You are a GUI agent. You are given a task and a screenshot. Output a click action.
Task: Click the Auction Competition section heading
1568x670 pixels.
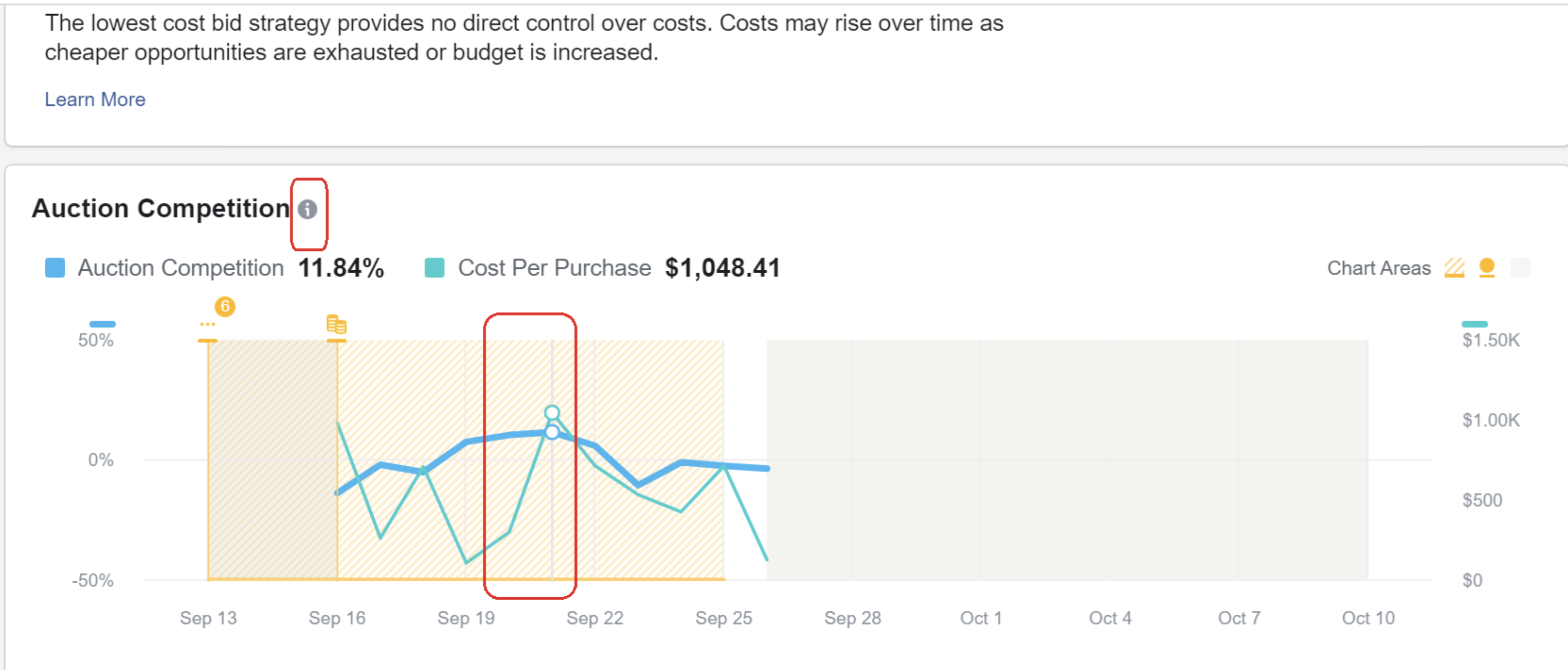[x=161, y=208]
